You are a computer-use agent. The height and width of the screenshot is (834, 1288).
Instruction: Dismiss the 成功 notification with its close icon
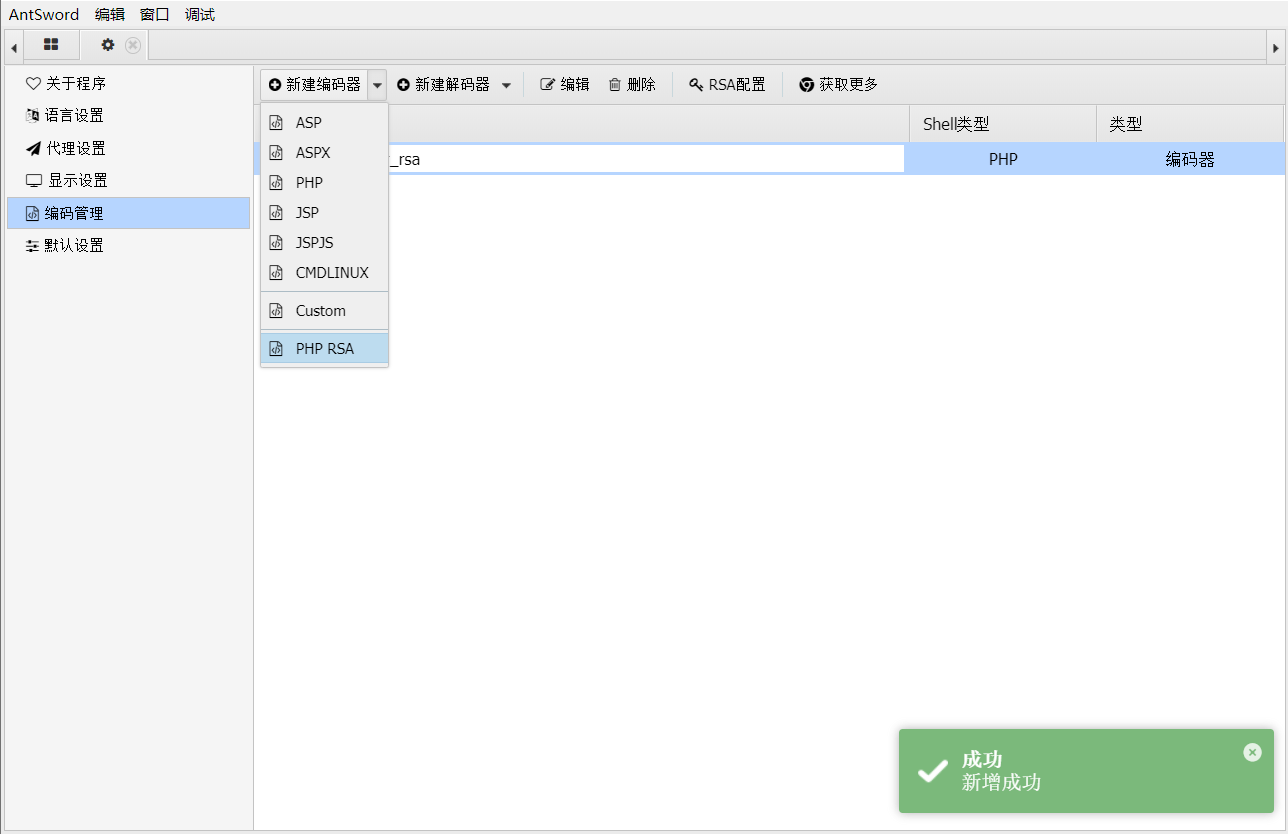[1252, 752]
